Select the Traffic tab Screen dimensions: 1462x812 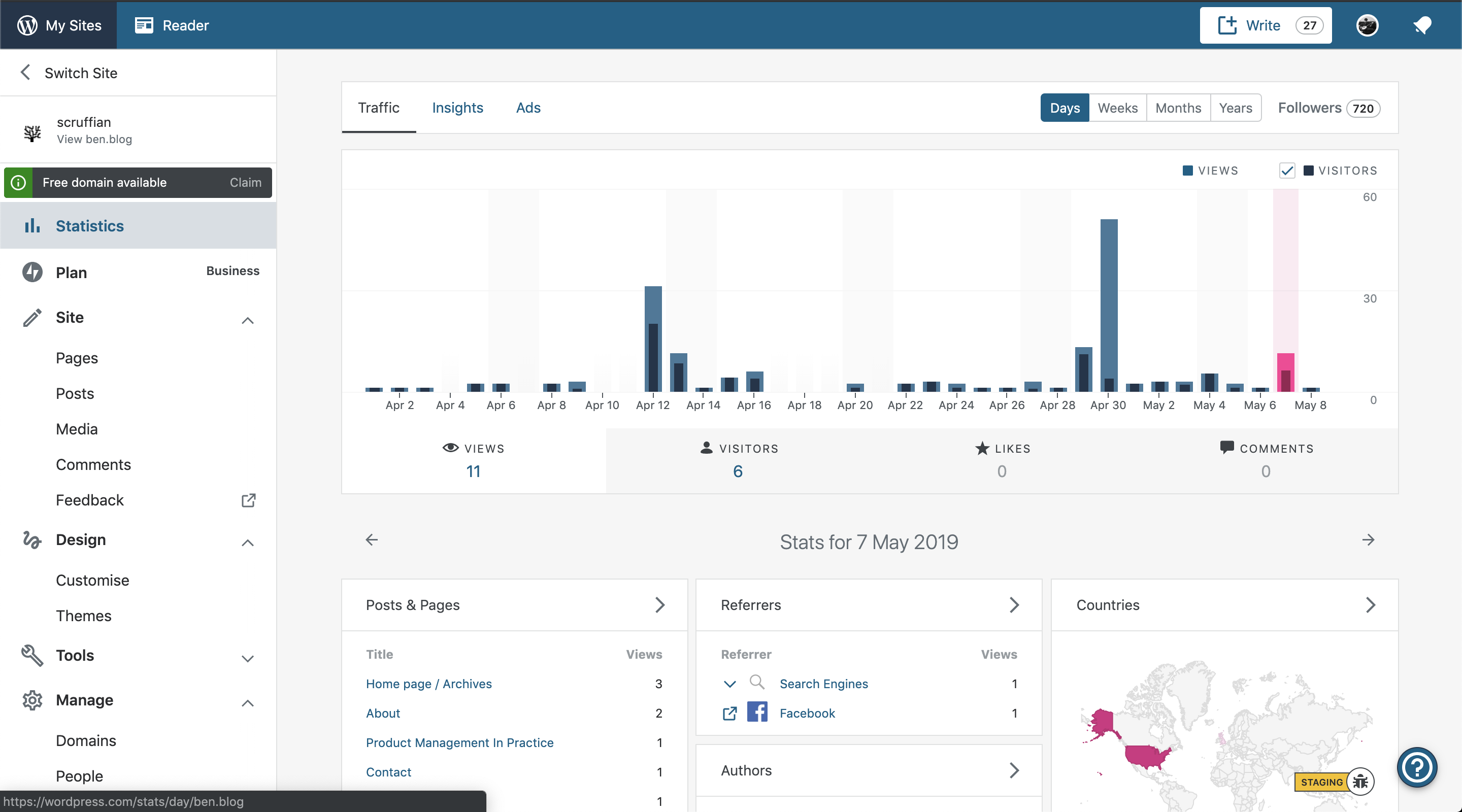pyautogui.click(x=379, y=107)
